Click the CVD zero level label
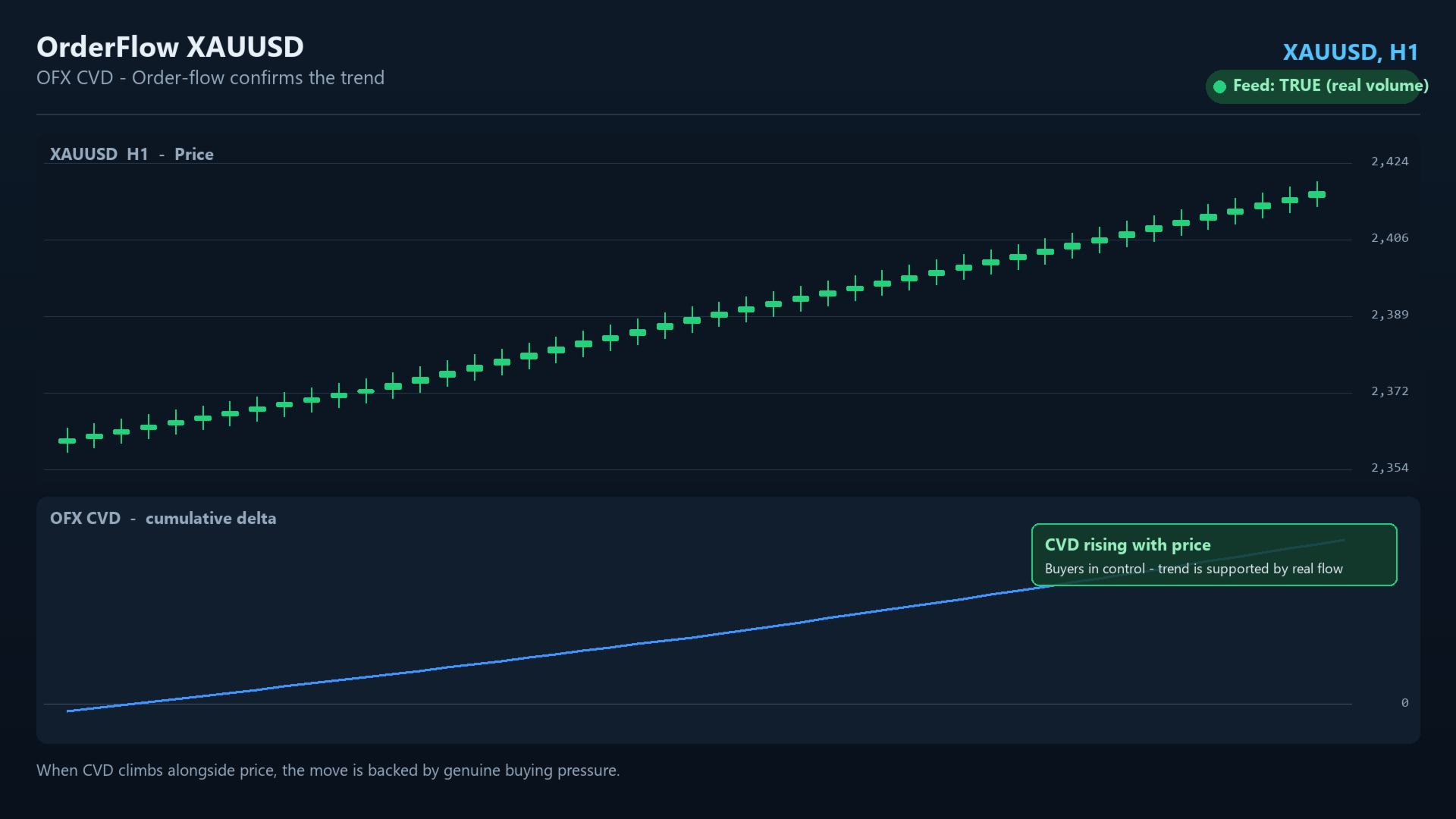1456x819 pixels. click(1404, 703)
